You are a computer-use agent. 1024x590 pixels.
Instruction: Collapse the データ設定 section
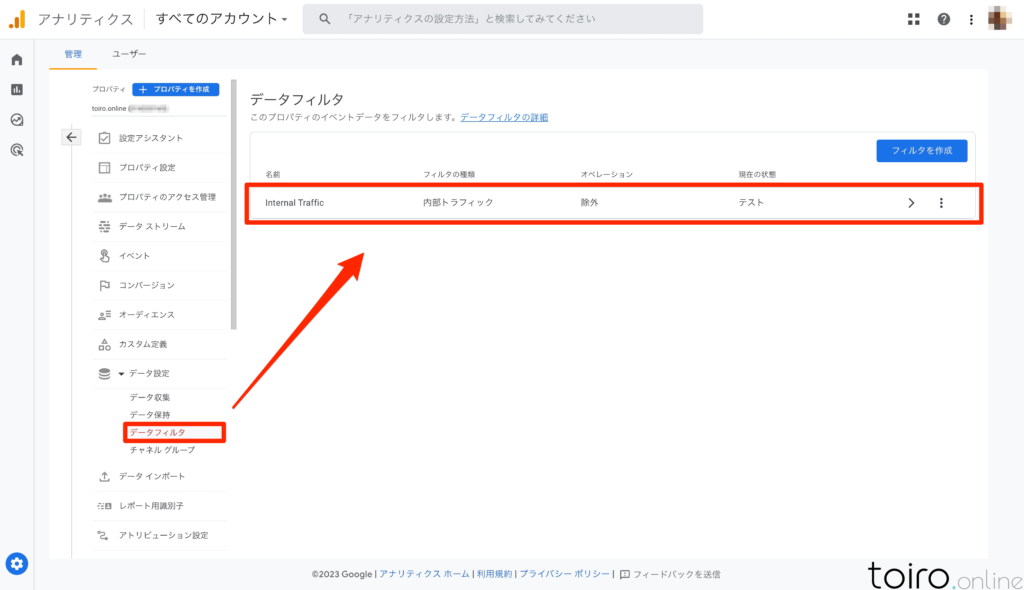[x=122, y=374]
